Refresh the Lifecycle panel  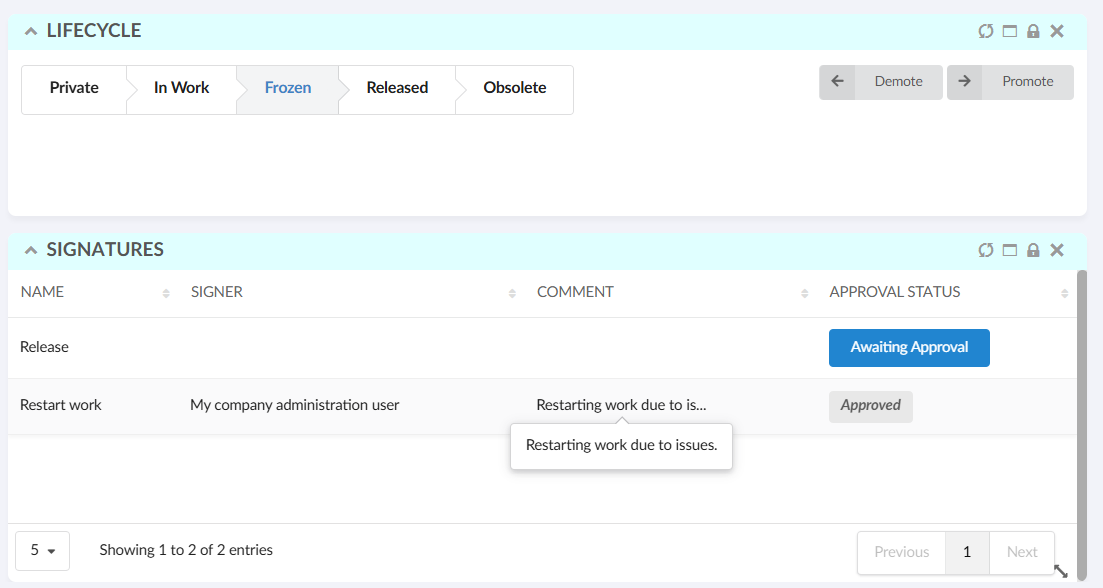click(986, 31)
